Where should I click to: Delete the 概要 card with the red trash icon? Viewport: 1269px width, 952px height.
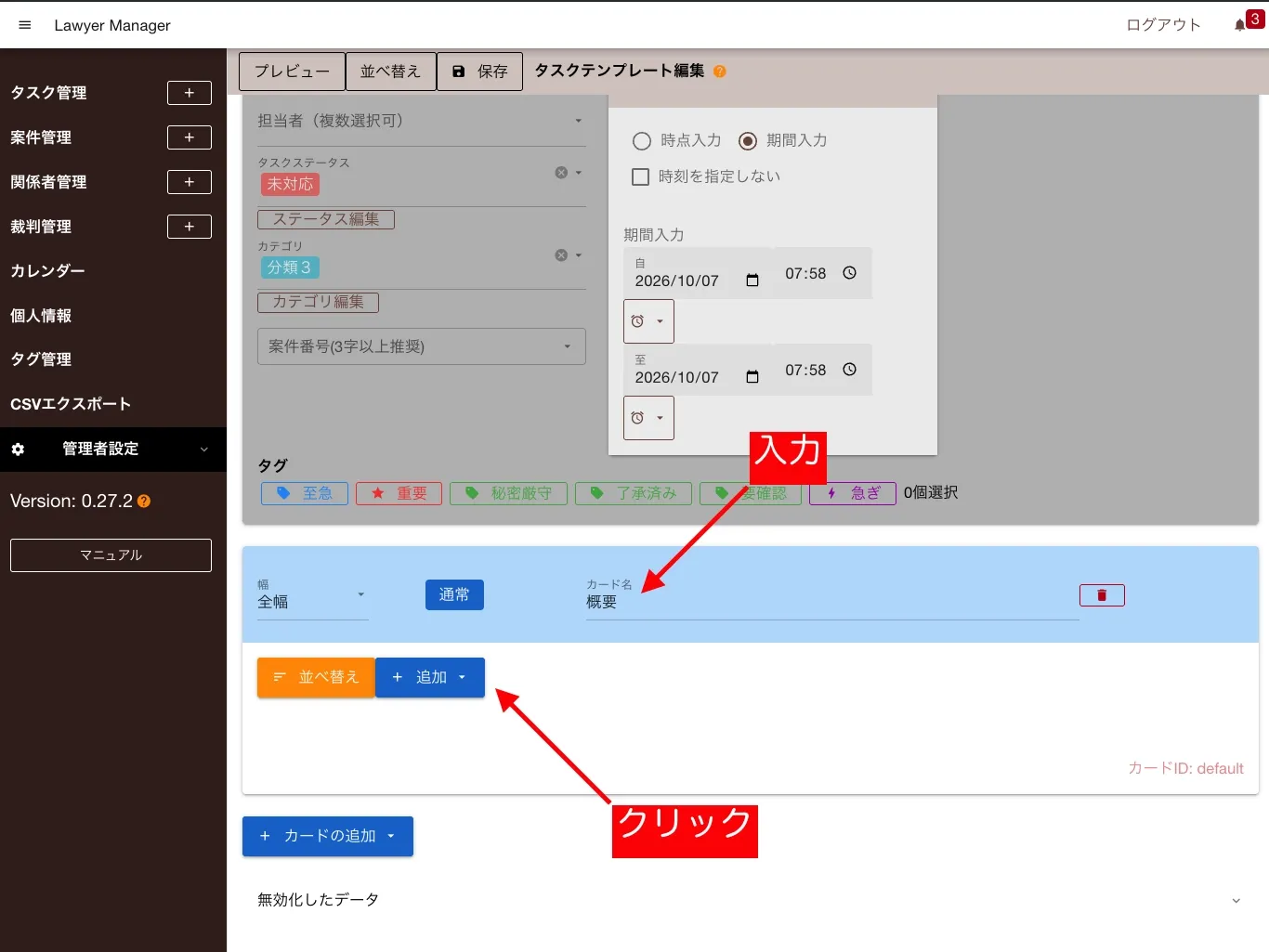(x=1102, y=595)
